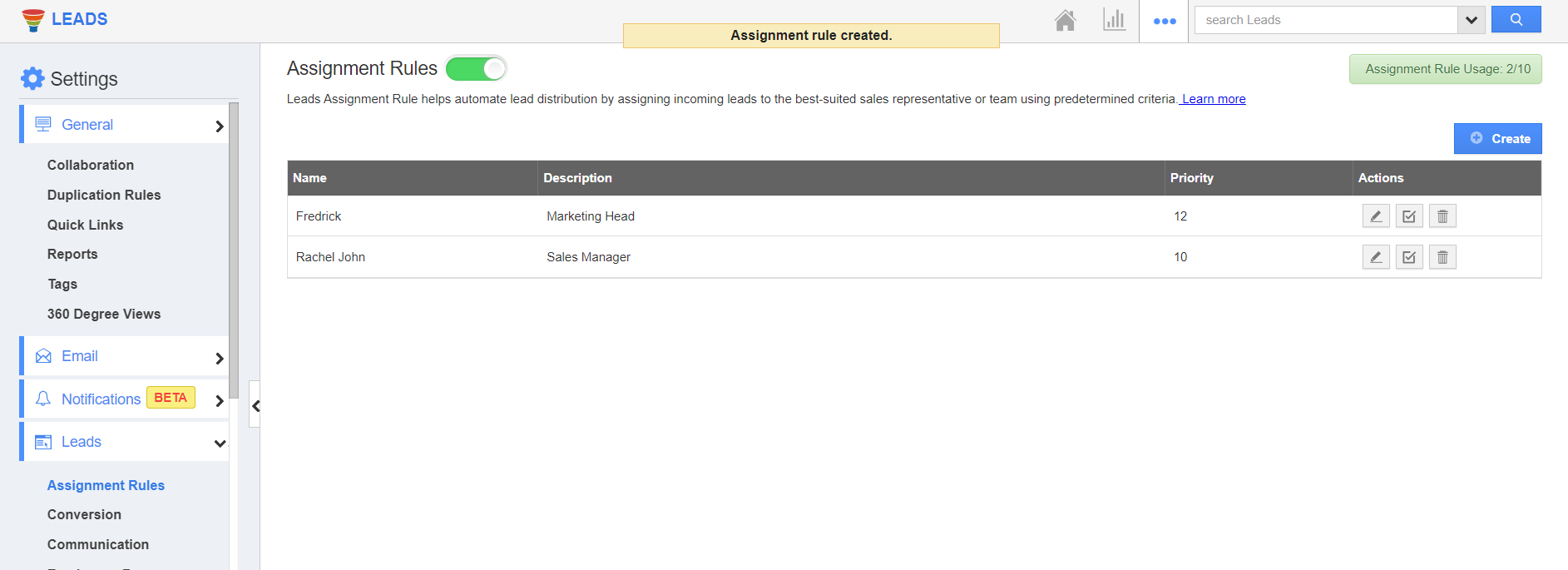Image resolution: width=1568 pixels, height=570 pixels.
Task: Open Collaboration settings
Action: (x=91, y=165)
